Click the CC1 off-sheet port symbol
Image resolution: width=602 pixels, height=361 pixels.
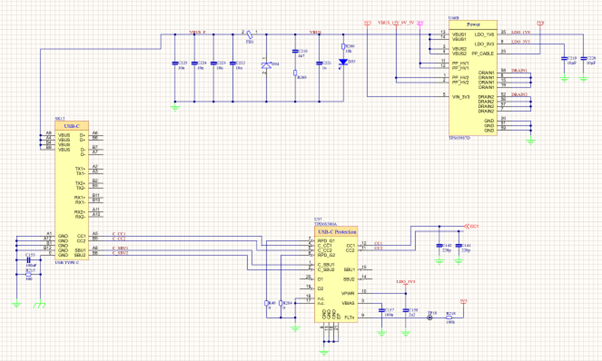tap(471, 227)
